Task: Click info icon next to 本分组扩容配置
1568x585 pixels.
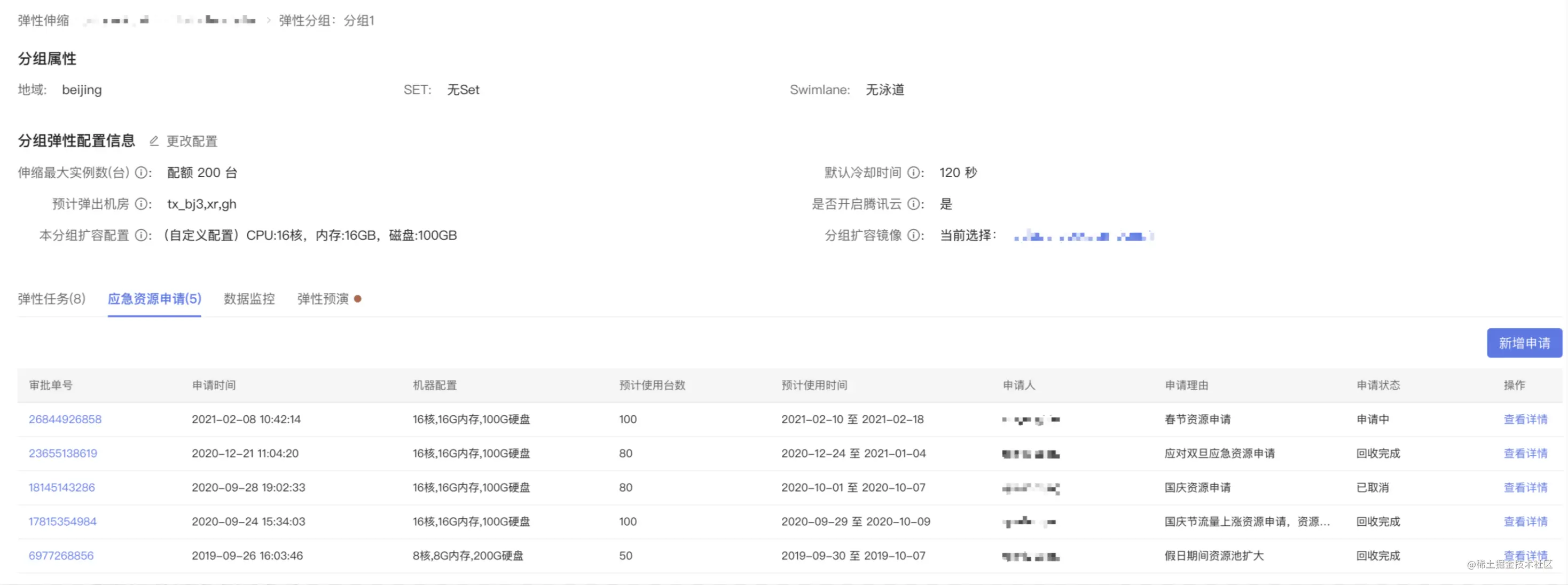Action: (x=140, y=235)
